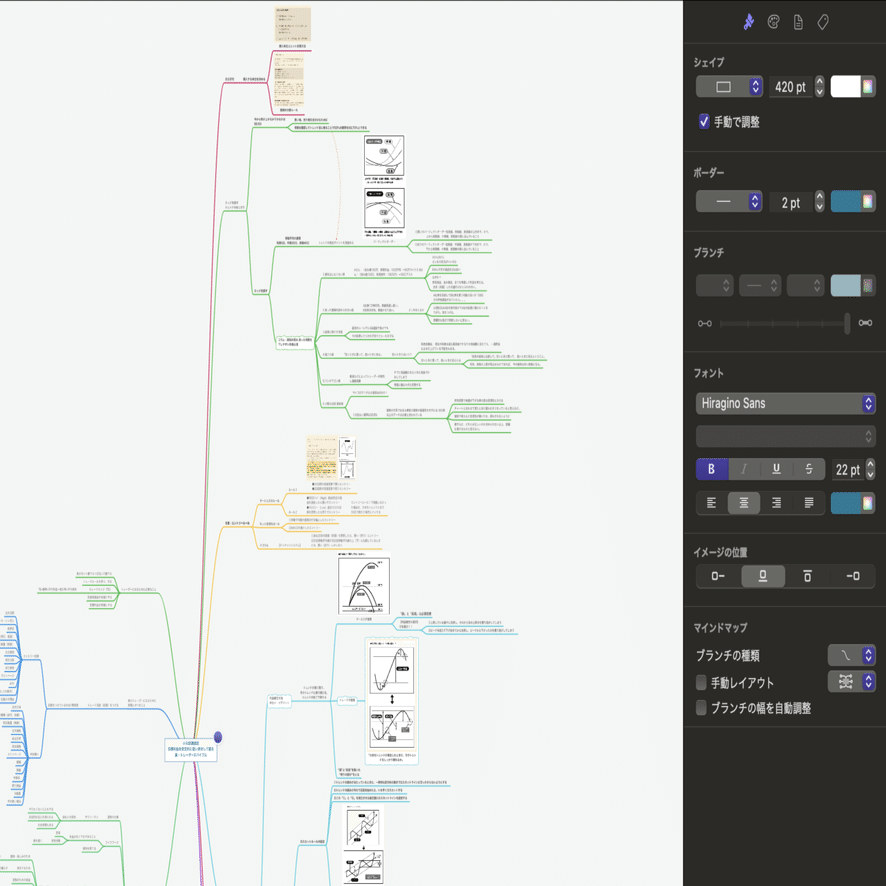The width and height of the screenshot is (886, 886).
Task: Center-align the node text
Action: (744, 503)
